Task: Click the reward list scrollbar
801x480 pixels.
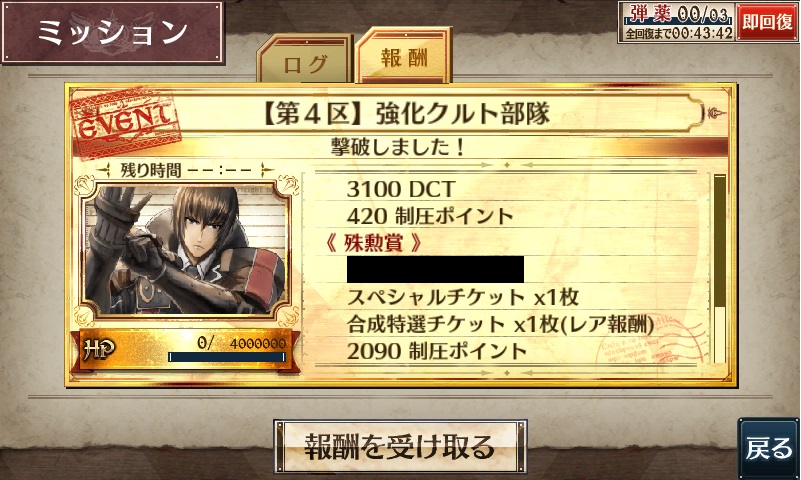Action: click(719, 269)
